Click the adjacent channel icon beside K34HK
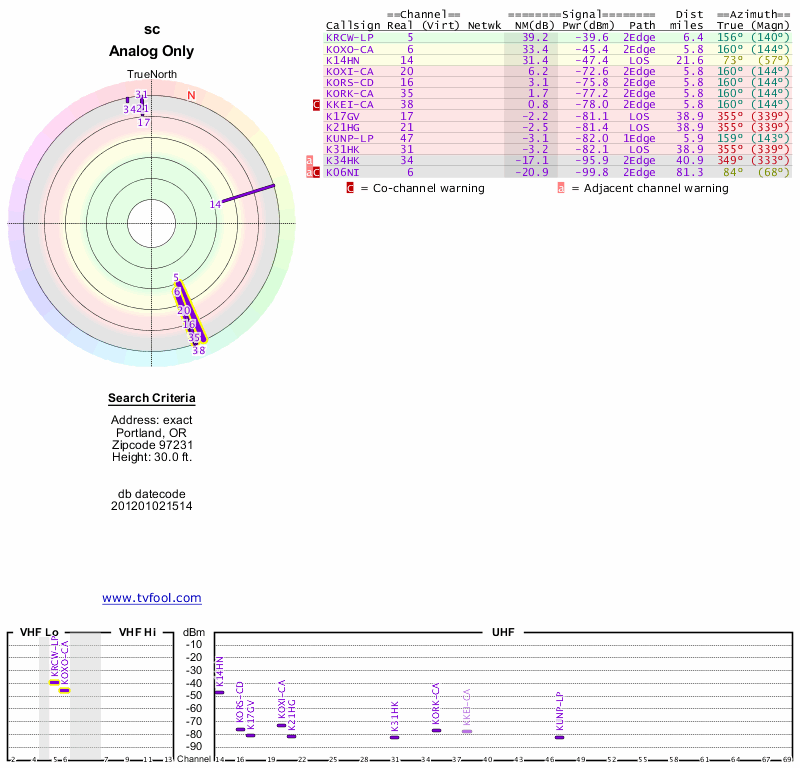800x768 pixels. tap(309, 160)
